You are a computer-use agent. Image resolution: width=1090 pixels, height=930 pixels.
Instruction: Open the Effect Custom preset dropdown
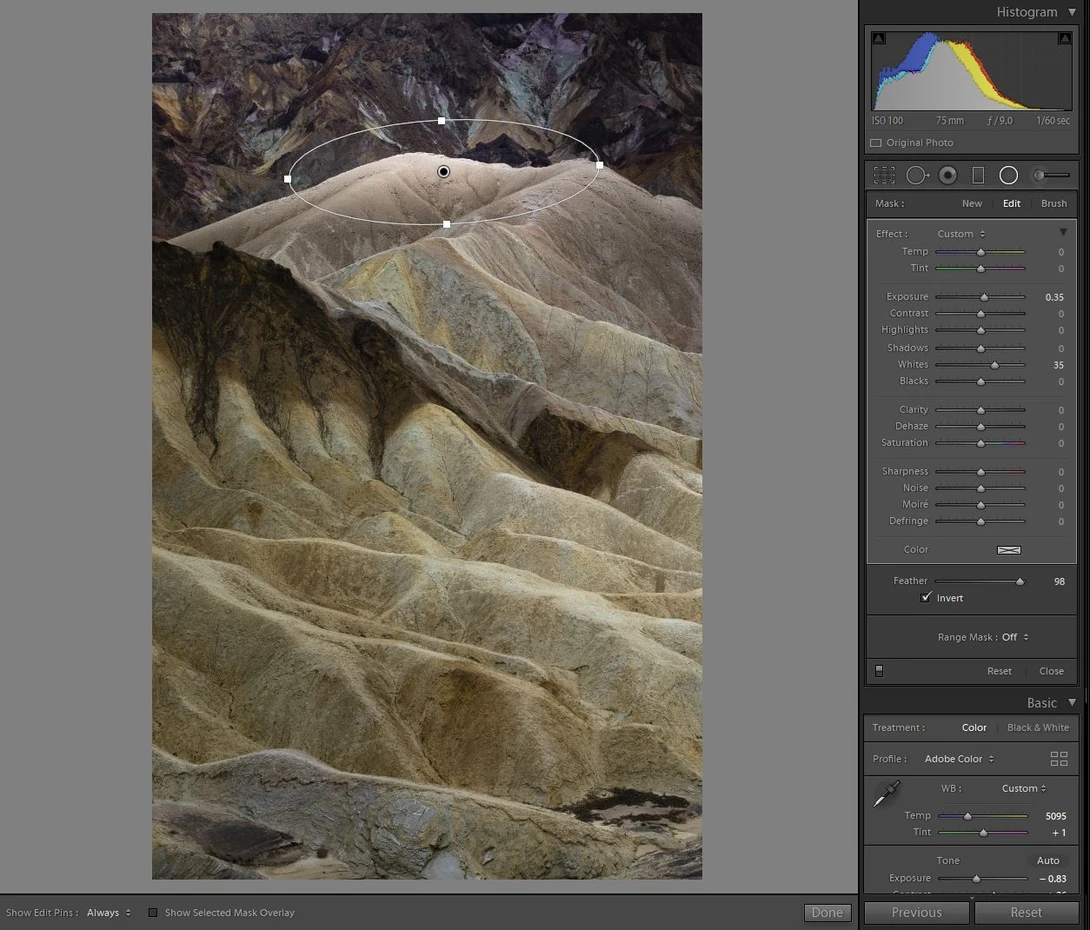[x=961, y=234]
